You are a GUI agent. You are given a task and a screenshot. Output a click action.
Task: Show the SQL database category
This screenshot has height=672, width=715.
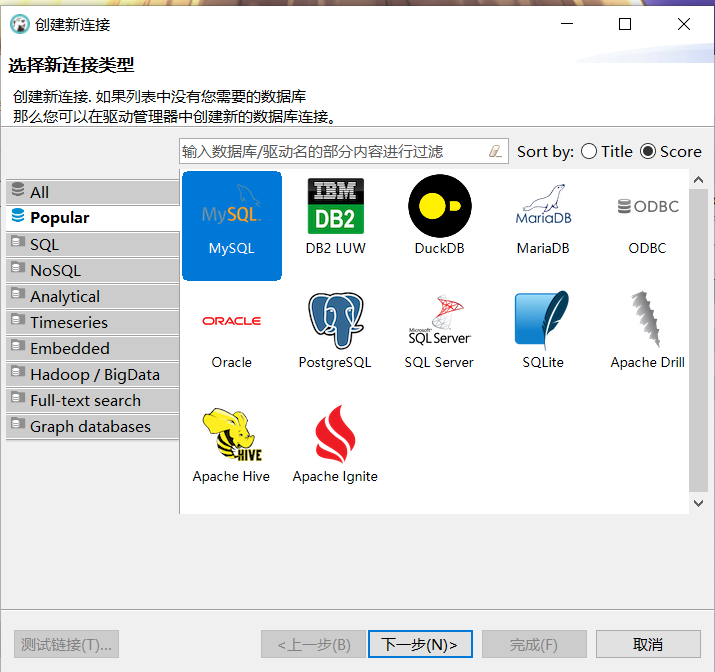[x=93, y=244]
